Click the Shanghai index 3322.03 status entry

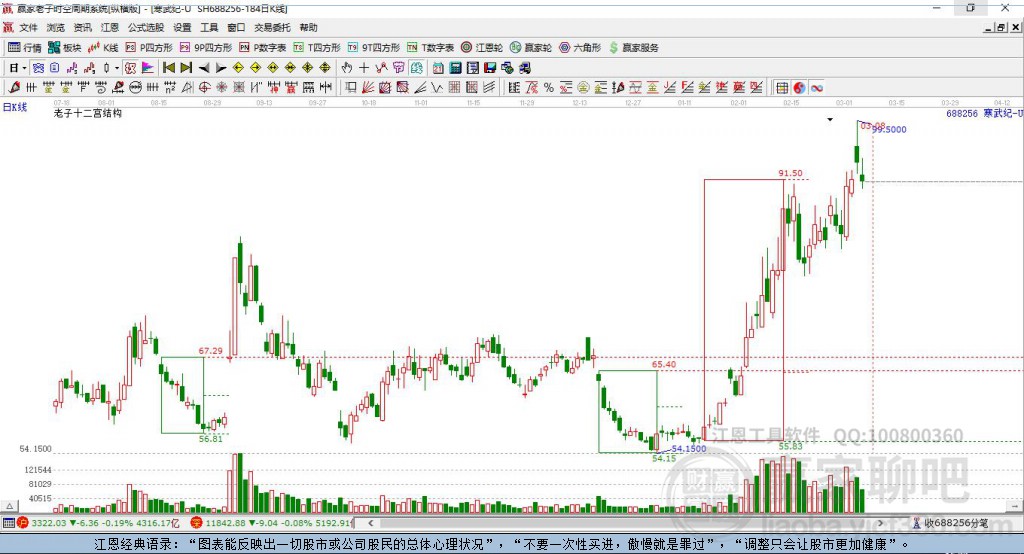[x=98, y=523]
